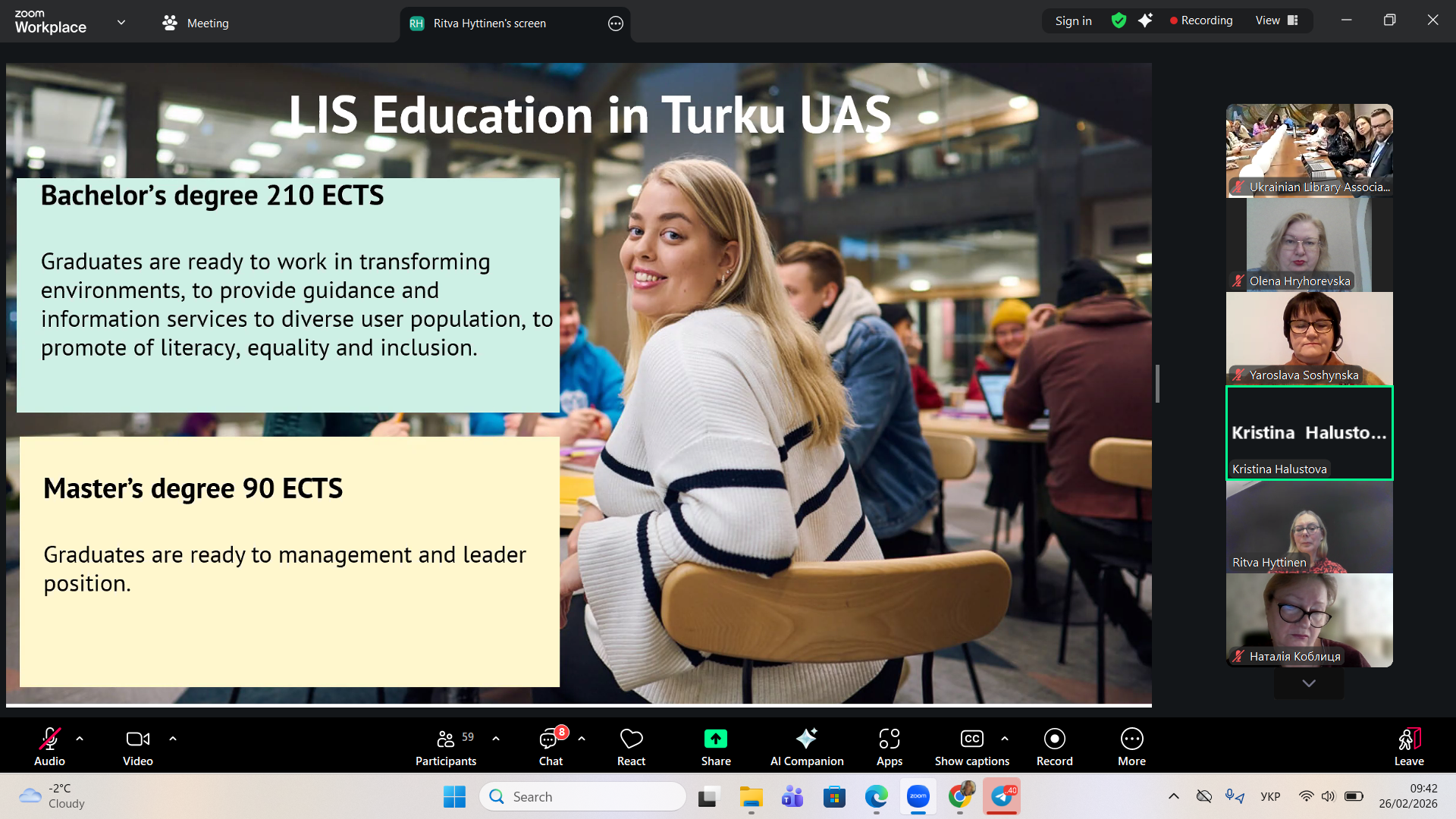Switch to the Meeting tab
Viewport: 1456px width, 819px height.
pos(196,23)
